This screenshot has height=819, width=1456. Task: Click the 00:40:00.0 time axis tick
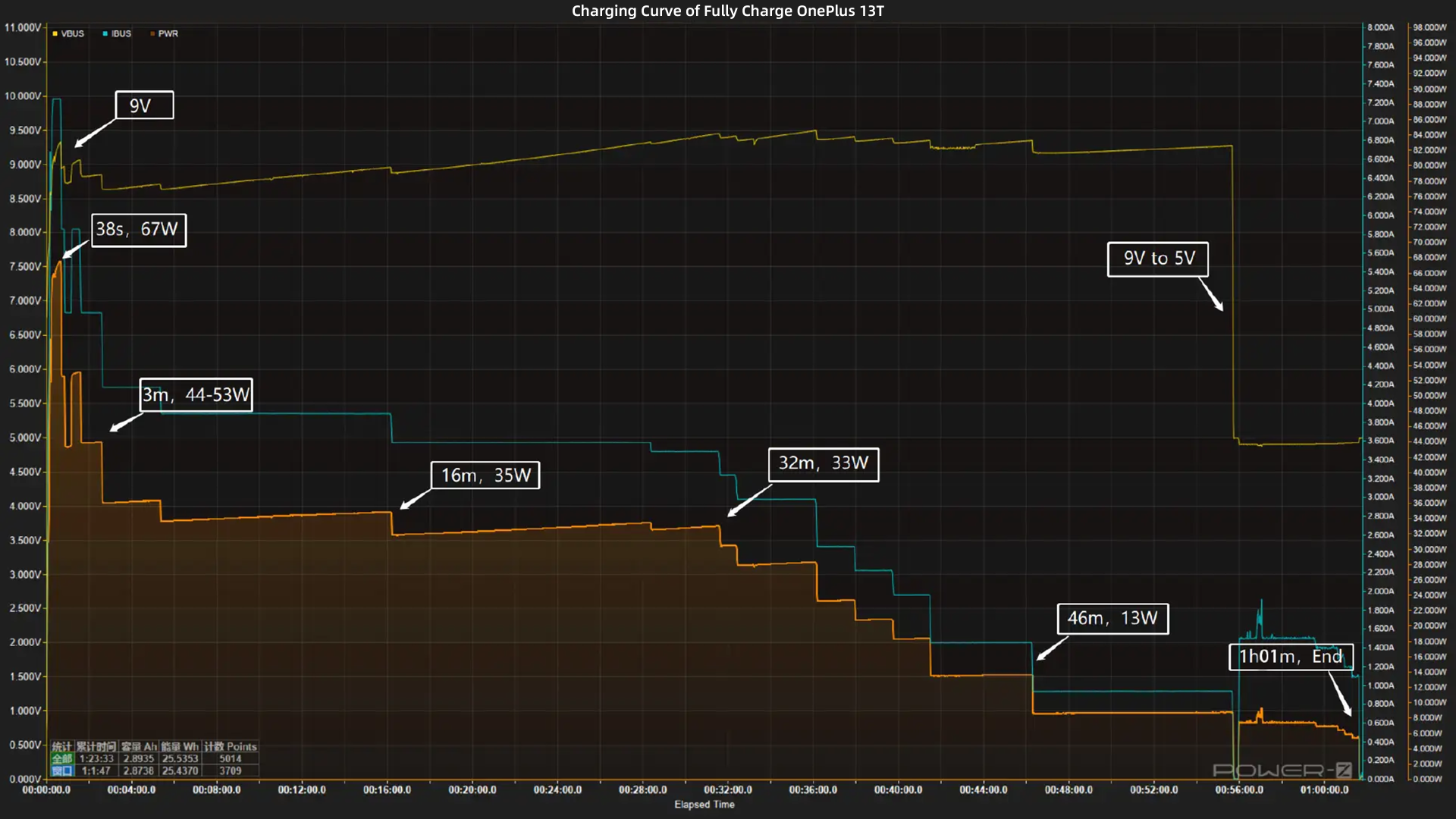pos(899,790)
